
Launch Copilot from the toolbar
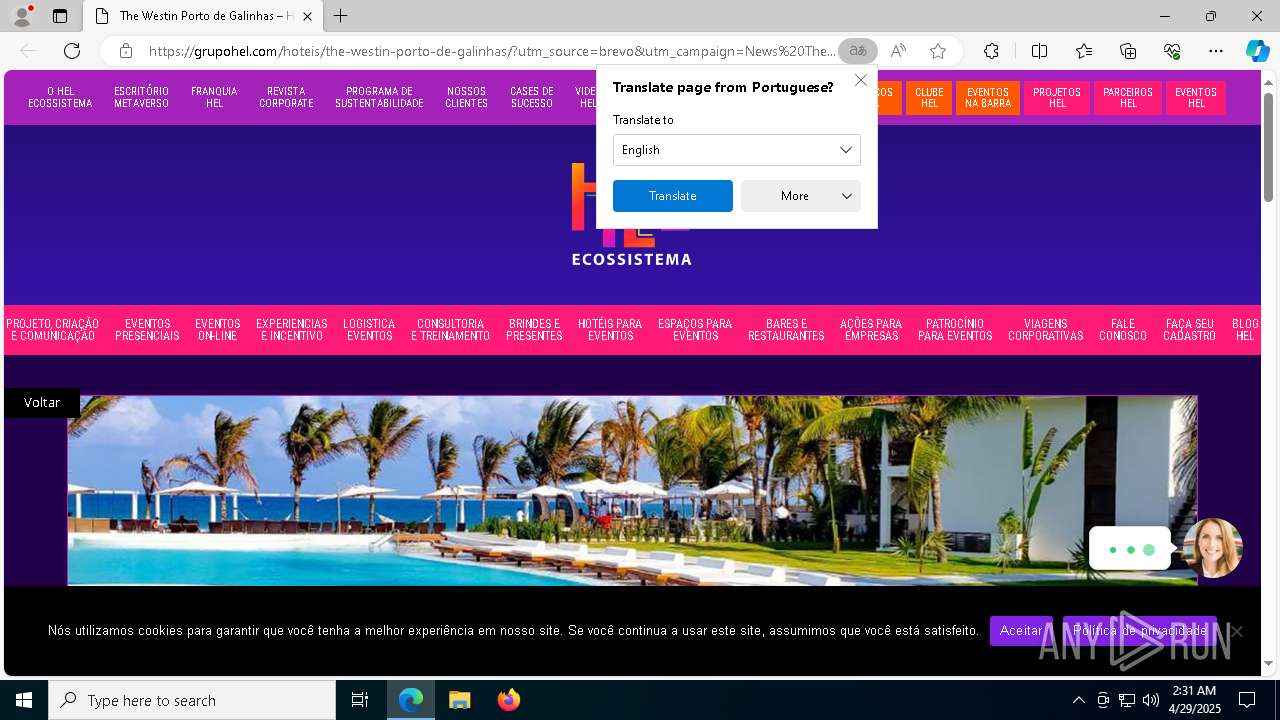click(1257, 51)
